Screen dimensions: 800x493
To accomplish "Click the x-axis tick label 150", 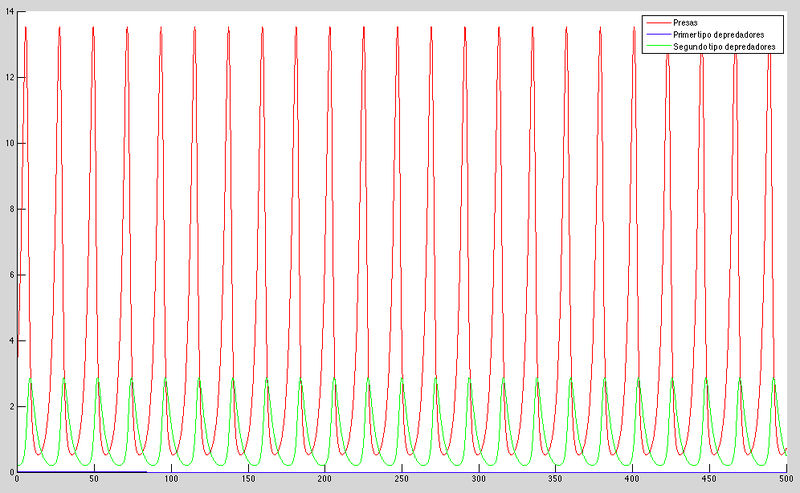I will pyautogui.click(x=247, y=481).
